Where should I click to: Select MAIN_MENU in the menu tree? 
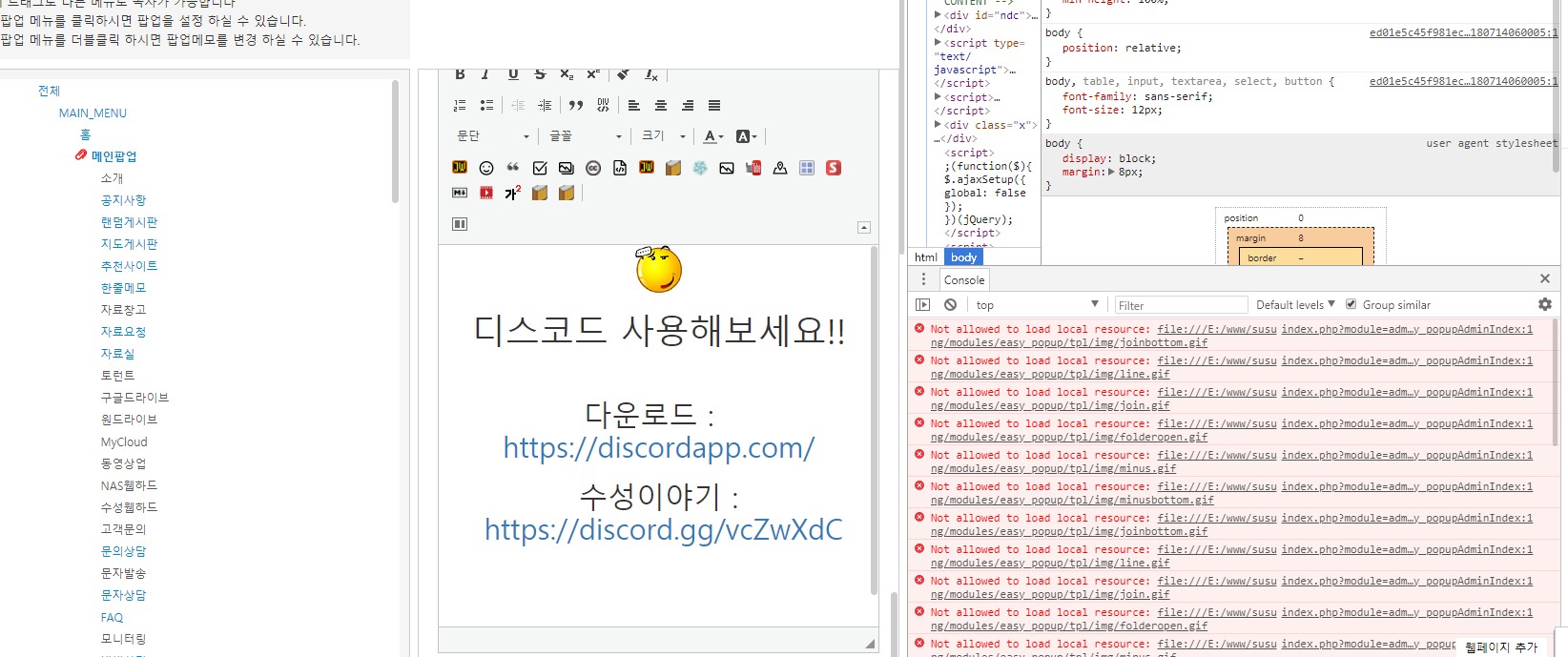coord(93,113)
